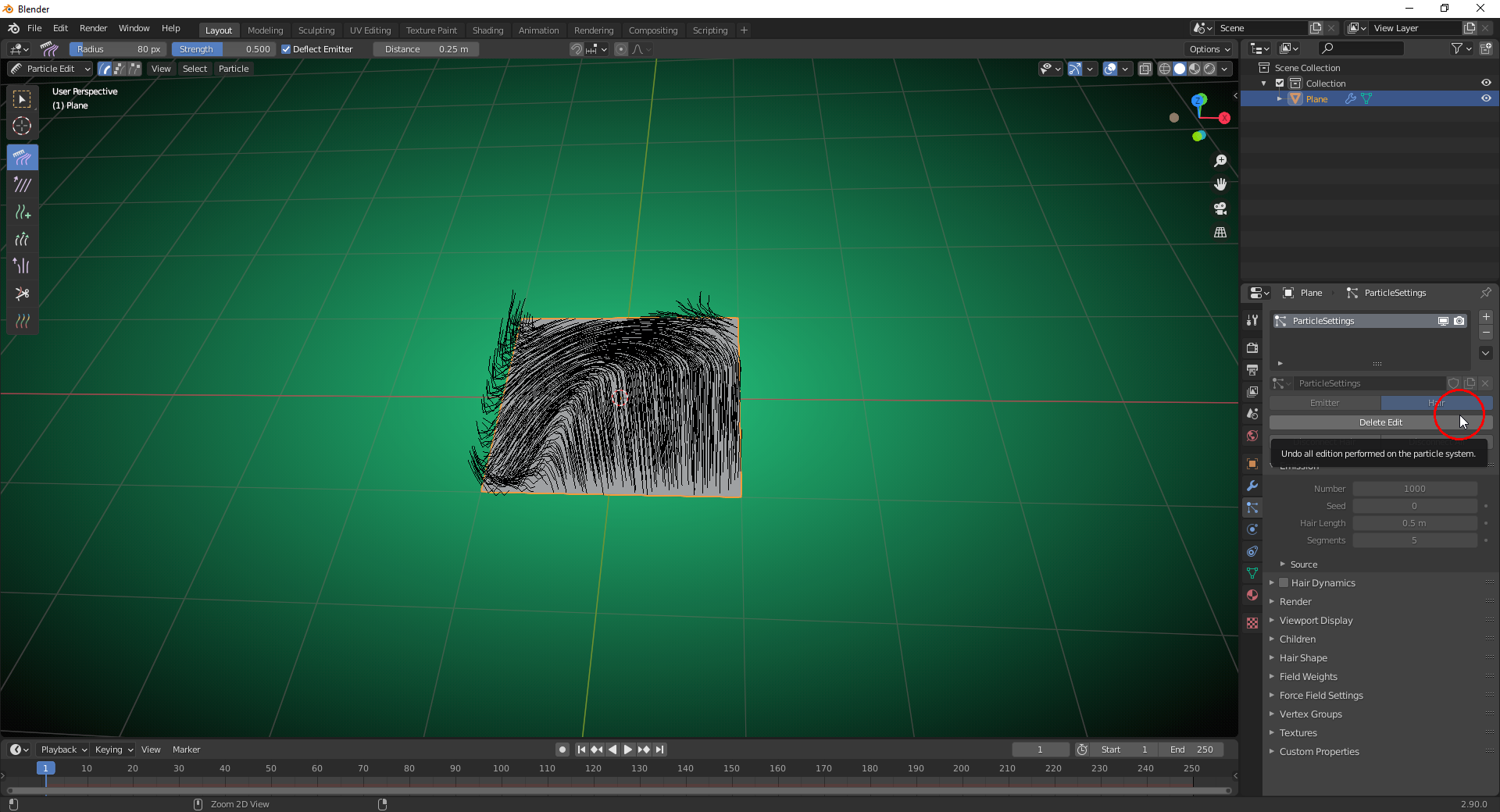Click the Delete Edit button
This screenshot has width=1500, height=812.
coord(1380,422)
